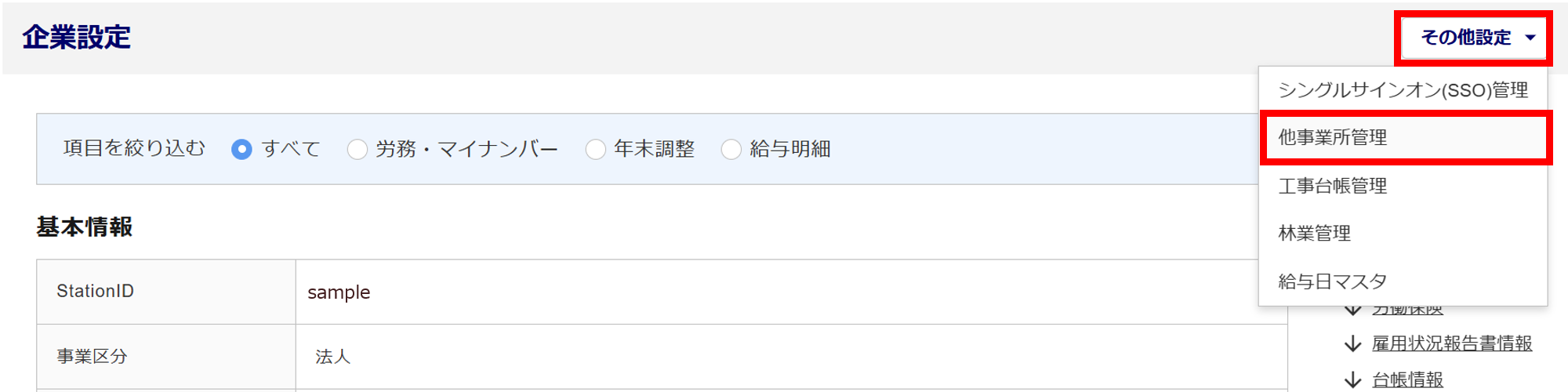Screen dimensions: 1568x392
Task: Click the 台帳情報 anchor link
Action: pos(1407,380)
